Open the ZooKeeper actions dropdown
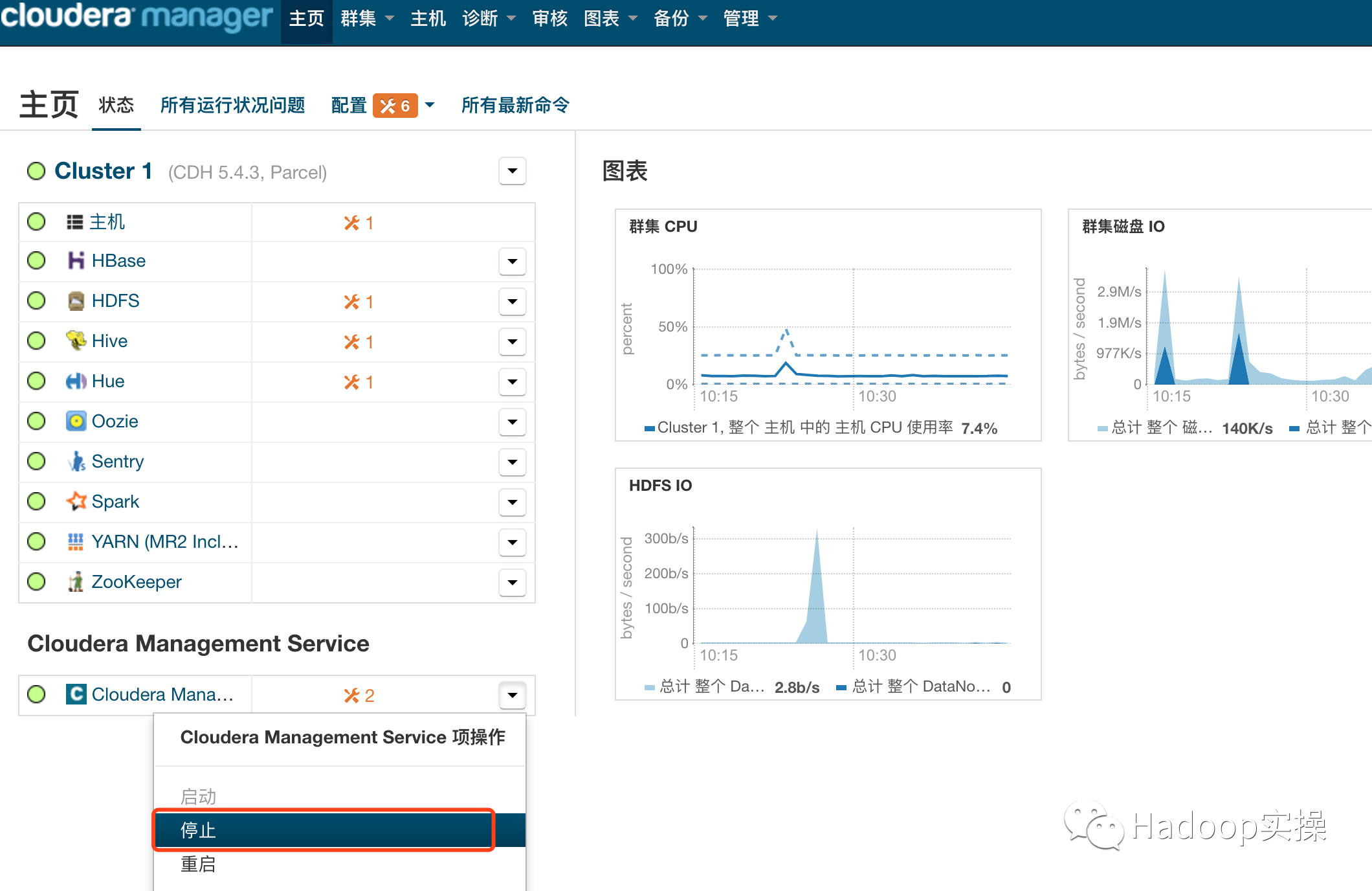 (x=513, y=583)
